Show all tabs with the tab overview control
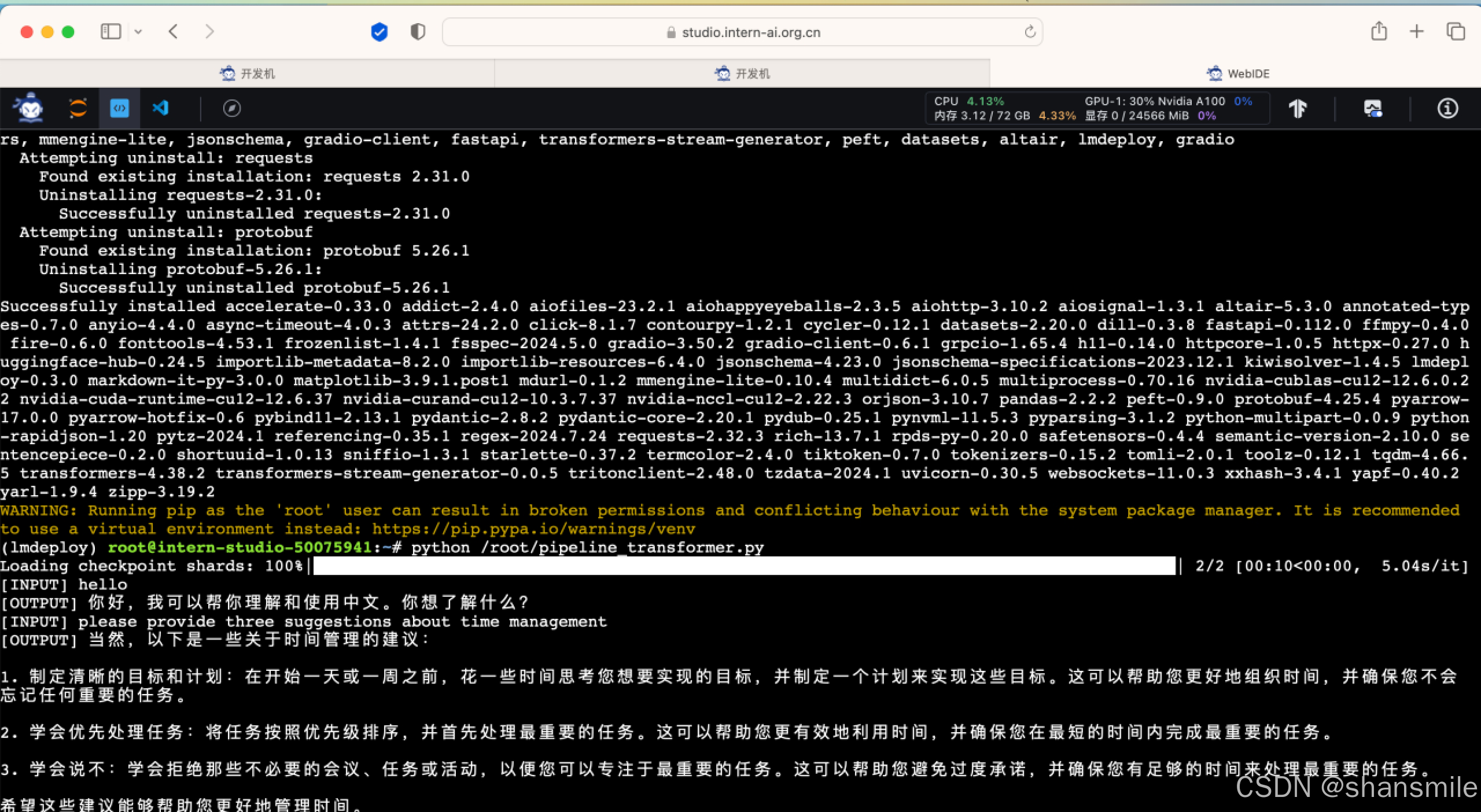This screenshot has height=812, width=1481. tap(1456, 32)
